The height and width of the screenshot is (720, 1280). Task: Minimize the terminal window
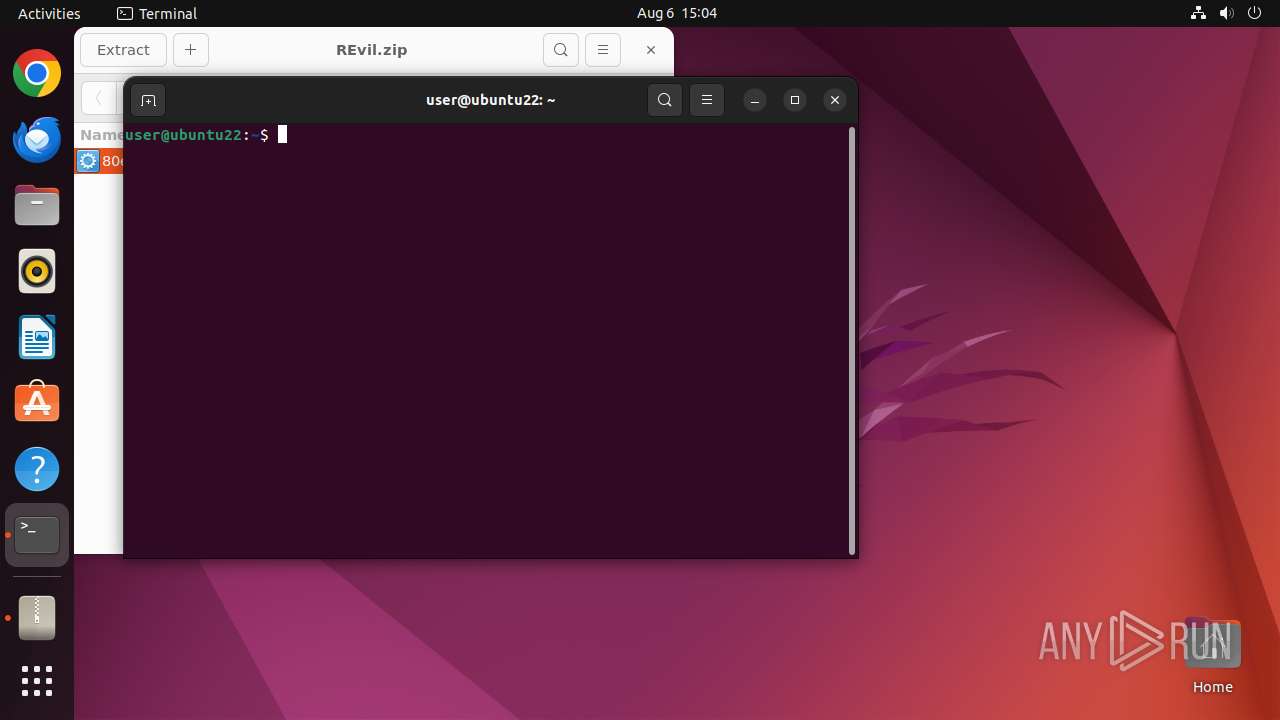(755, 100)
